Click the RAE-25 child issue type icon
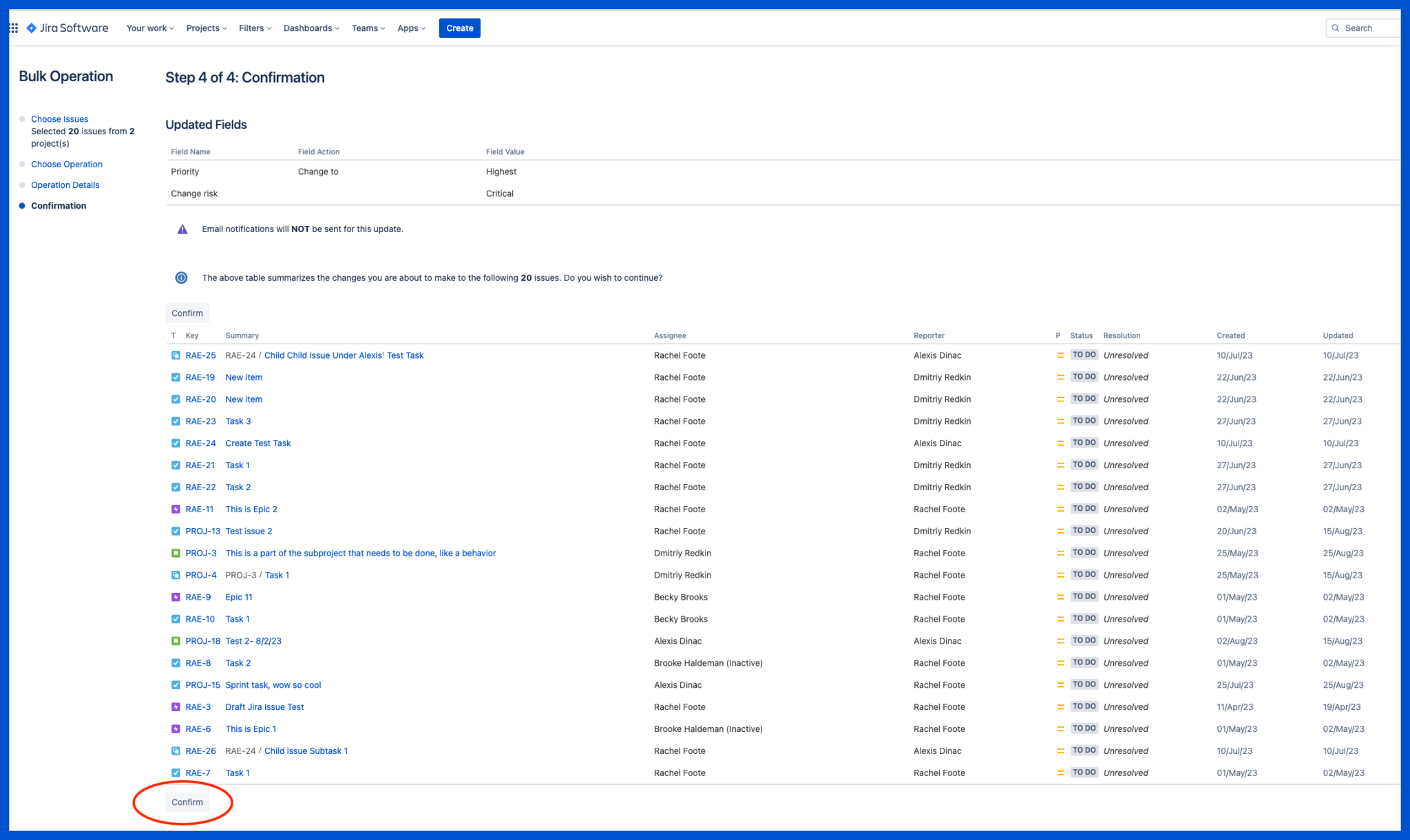 tap(175, 355)
